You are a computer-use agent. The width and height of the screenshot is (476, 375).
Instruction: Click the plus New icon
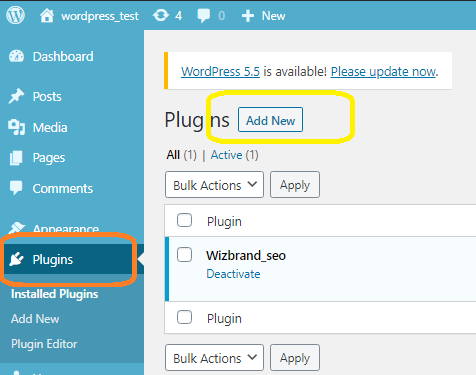[248, 16]
